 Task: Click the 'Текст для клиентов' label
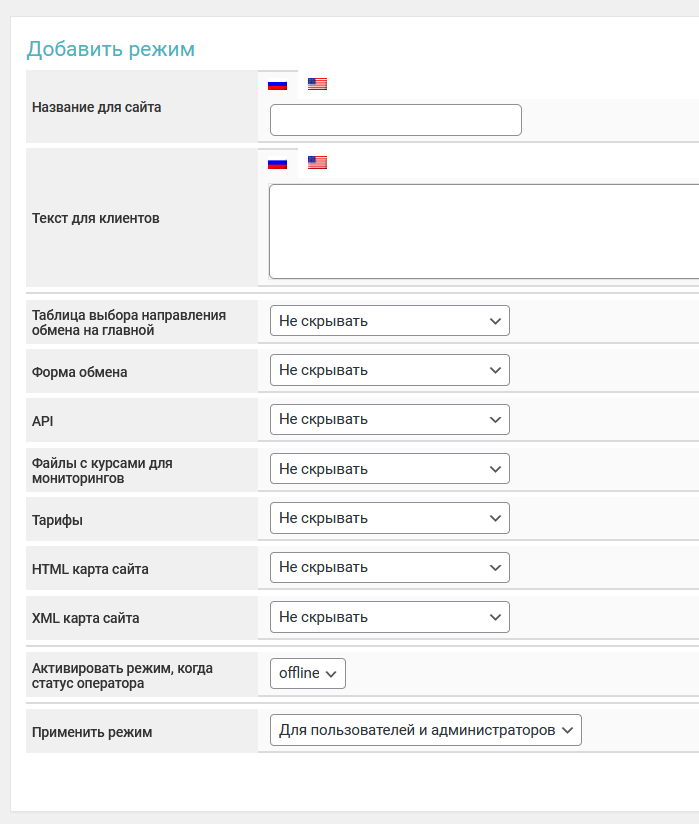(95, 218)
